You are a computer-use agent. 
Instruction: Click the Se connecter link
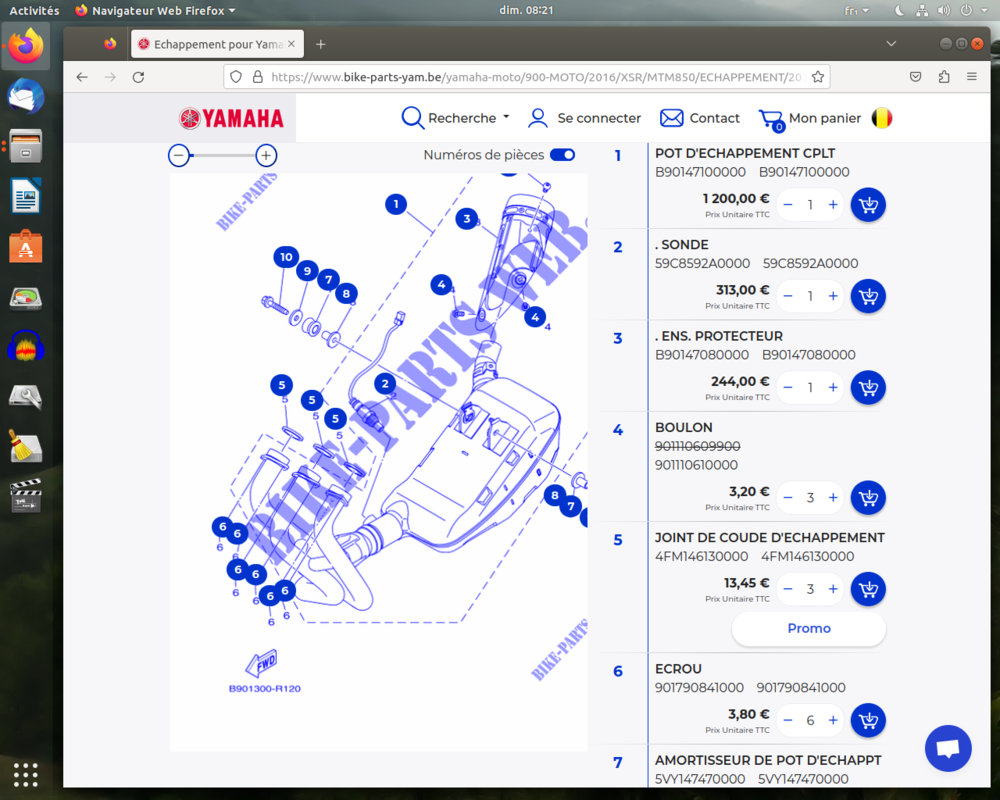(584, 118)
